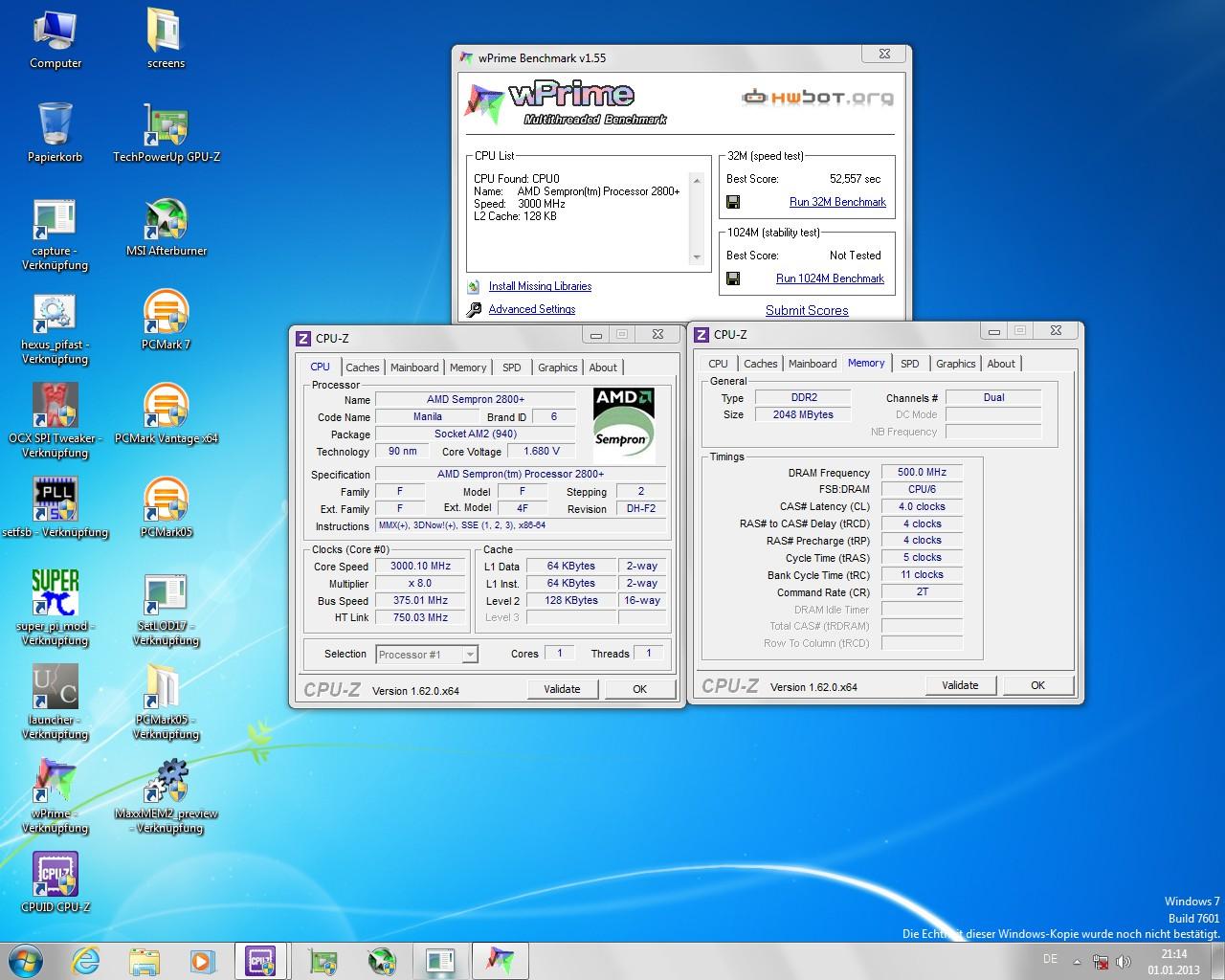
Task: Click the save icon next to Run 32M Benchmark
Action: 733,202
